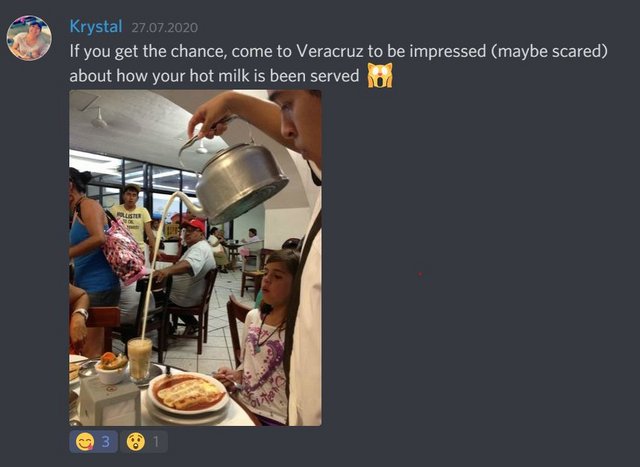Click the count 1 on astonished reaction
The height and width of the screenshot is (467, 640).
click(x=156, y=442)
